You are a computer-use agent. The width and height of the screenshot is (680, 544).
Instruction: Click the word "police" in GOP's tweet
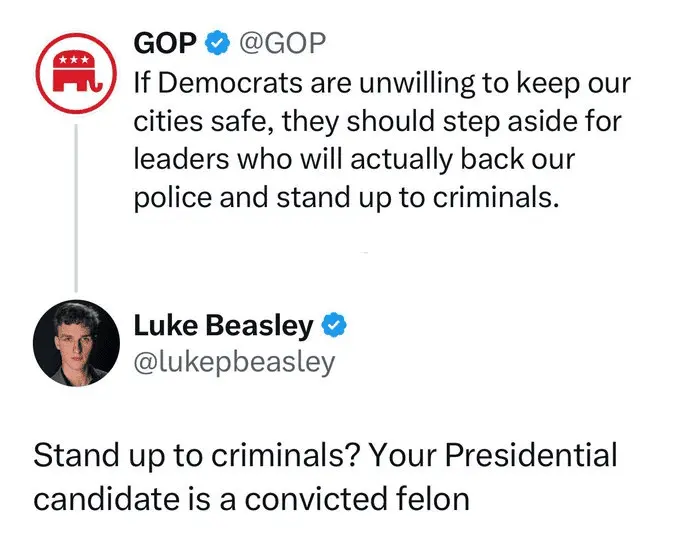point(169,197)
